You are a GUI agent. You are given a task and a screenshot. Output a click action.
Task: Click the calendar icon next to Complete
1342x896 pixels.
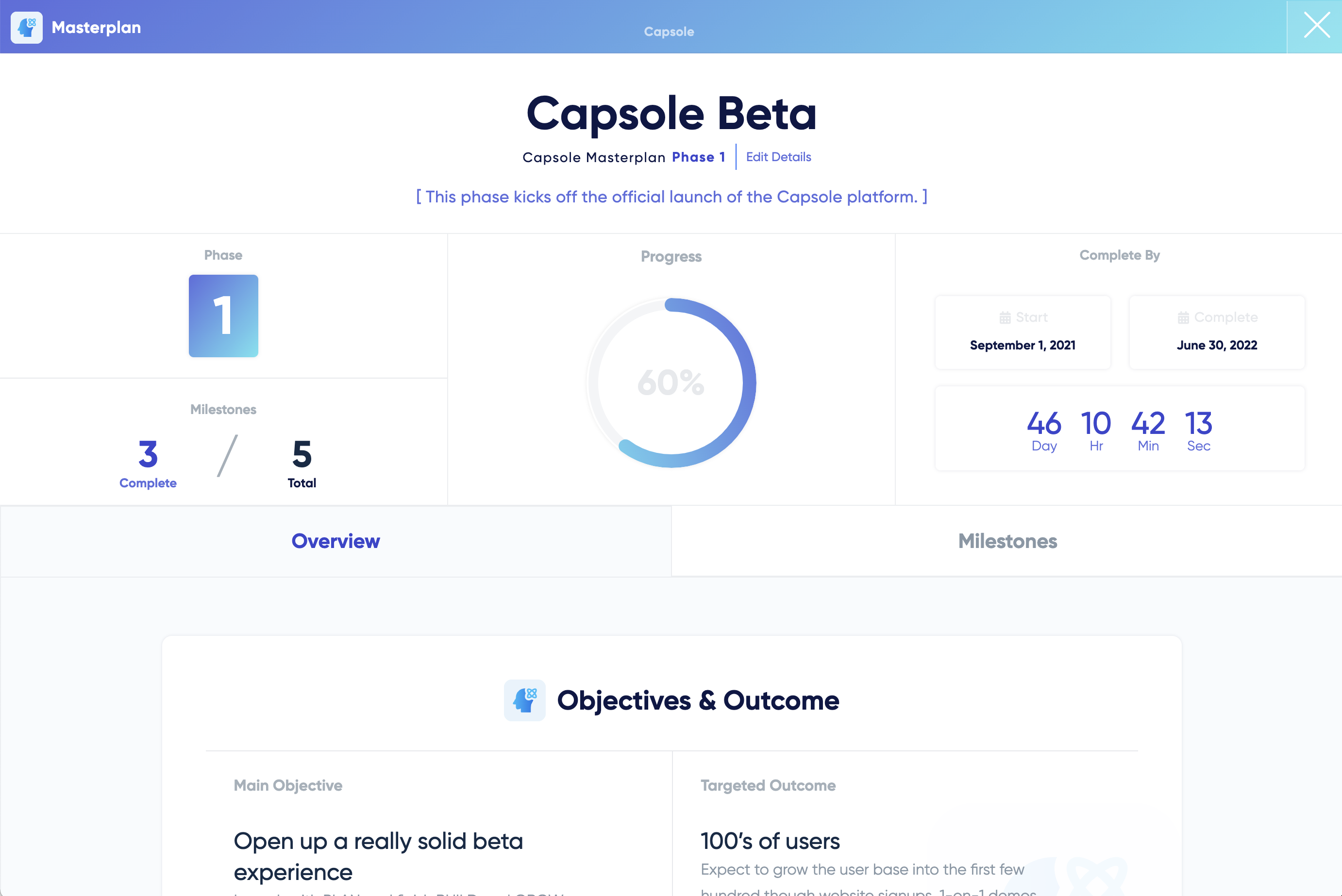click(1183, 318)
